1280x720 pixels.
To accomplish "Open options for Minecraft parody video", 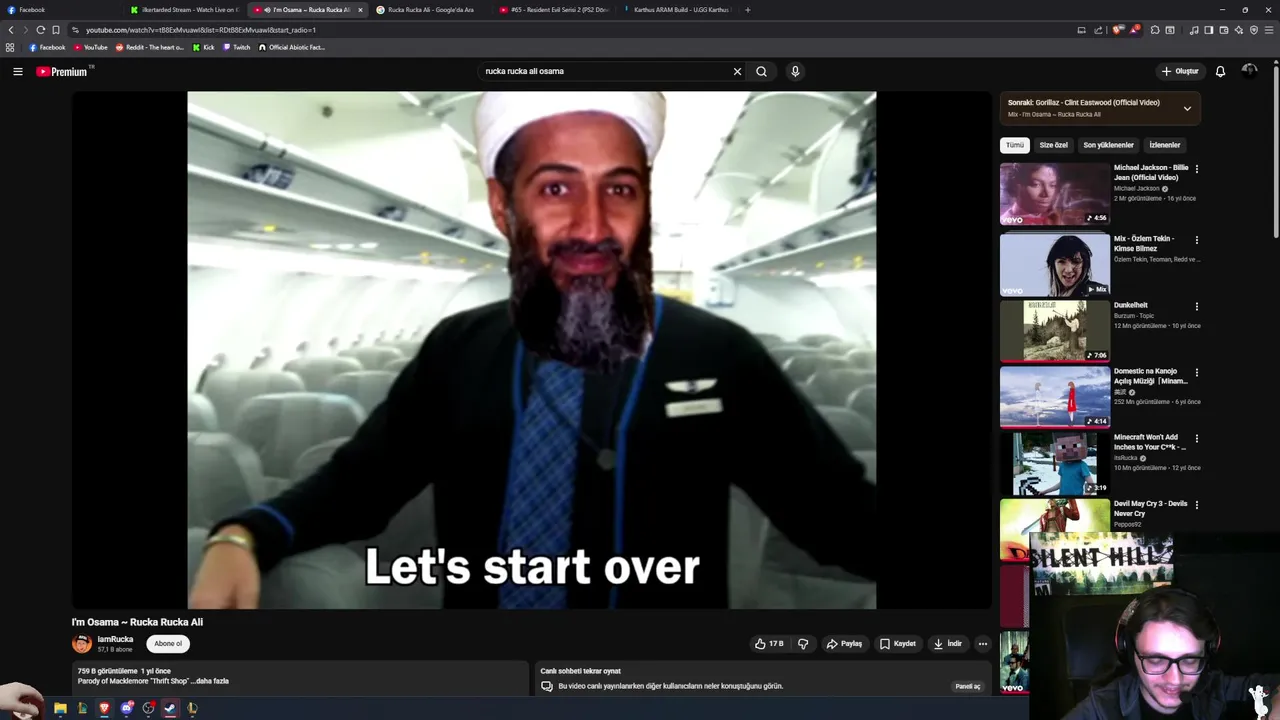I will tap(1196, 438).
